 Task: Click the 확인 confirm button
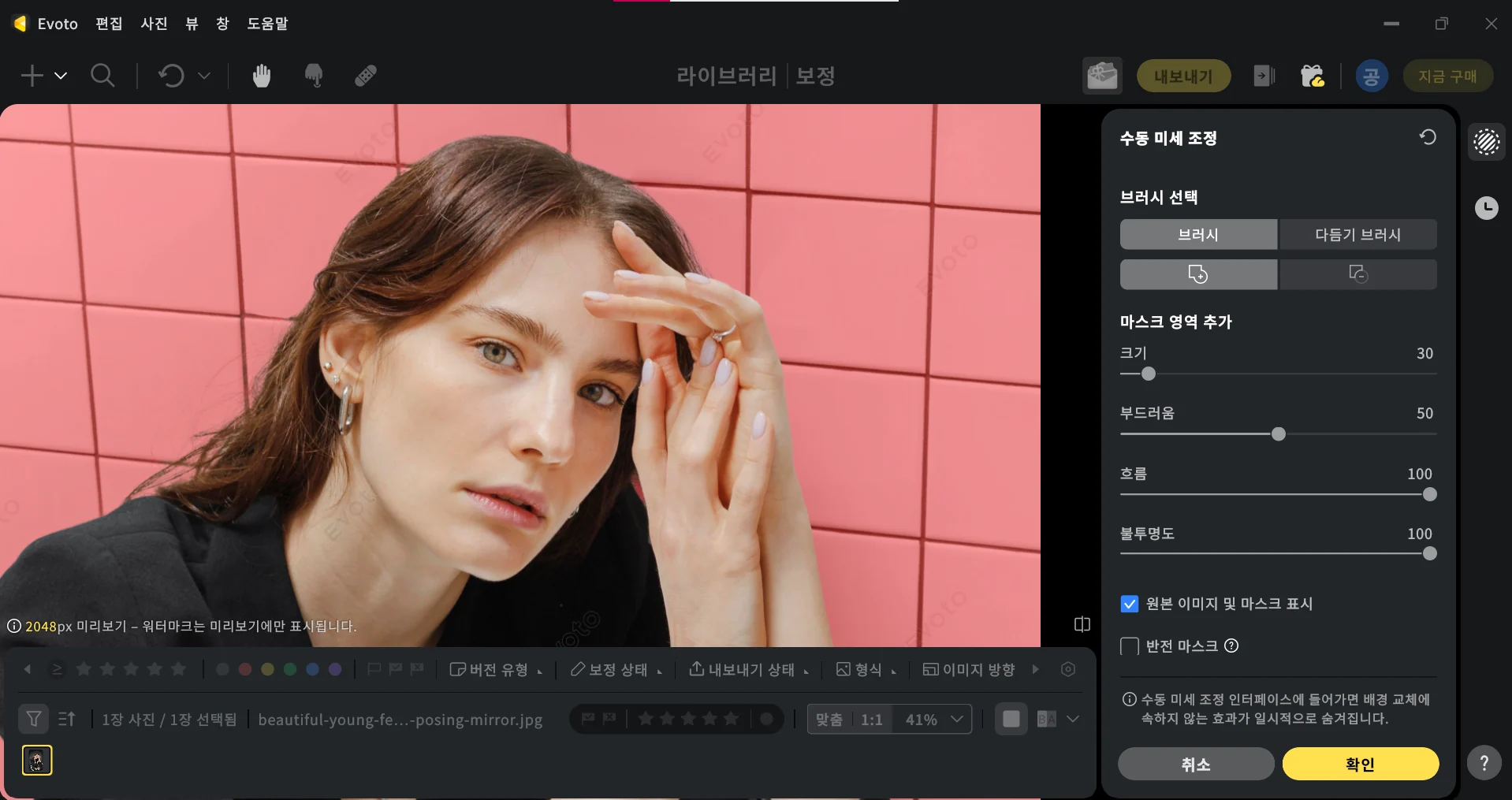[x=1361, y=764]
